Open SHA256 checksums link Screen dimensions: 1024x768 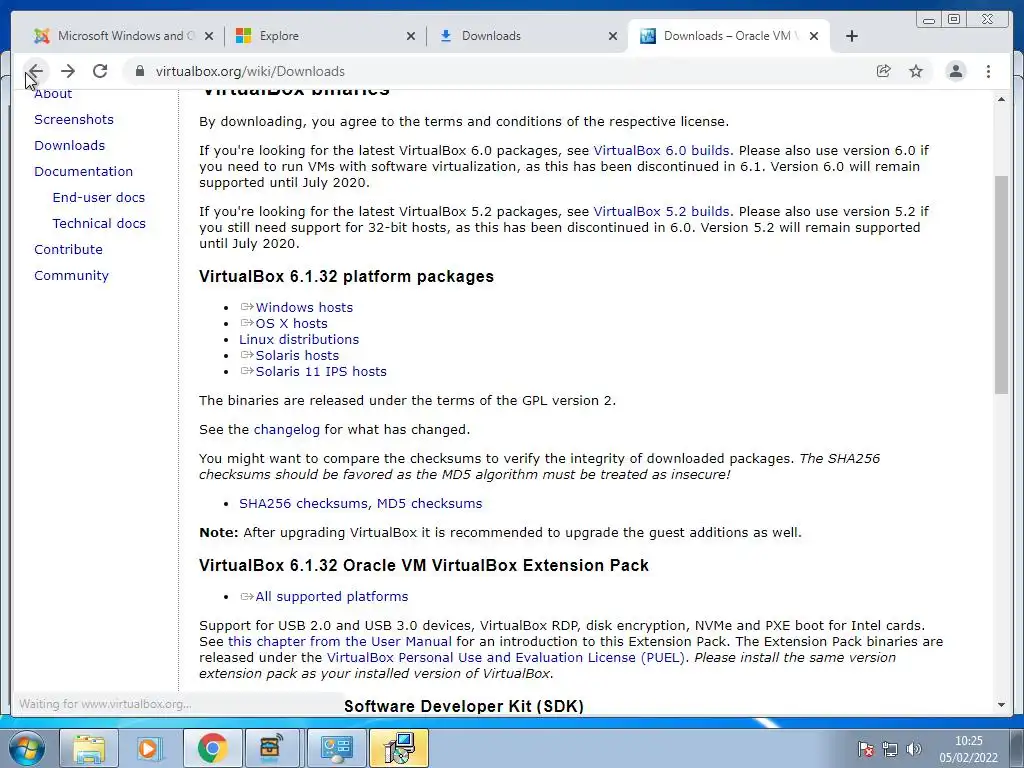[x=303, y=504]
